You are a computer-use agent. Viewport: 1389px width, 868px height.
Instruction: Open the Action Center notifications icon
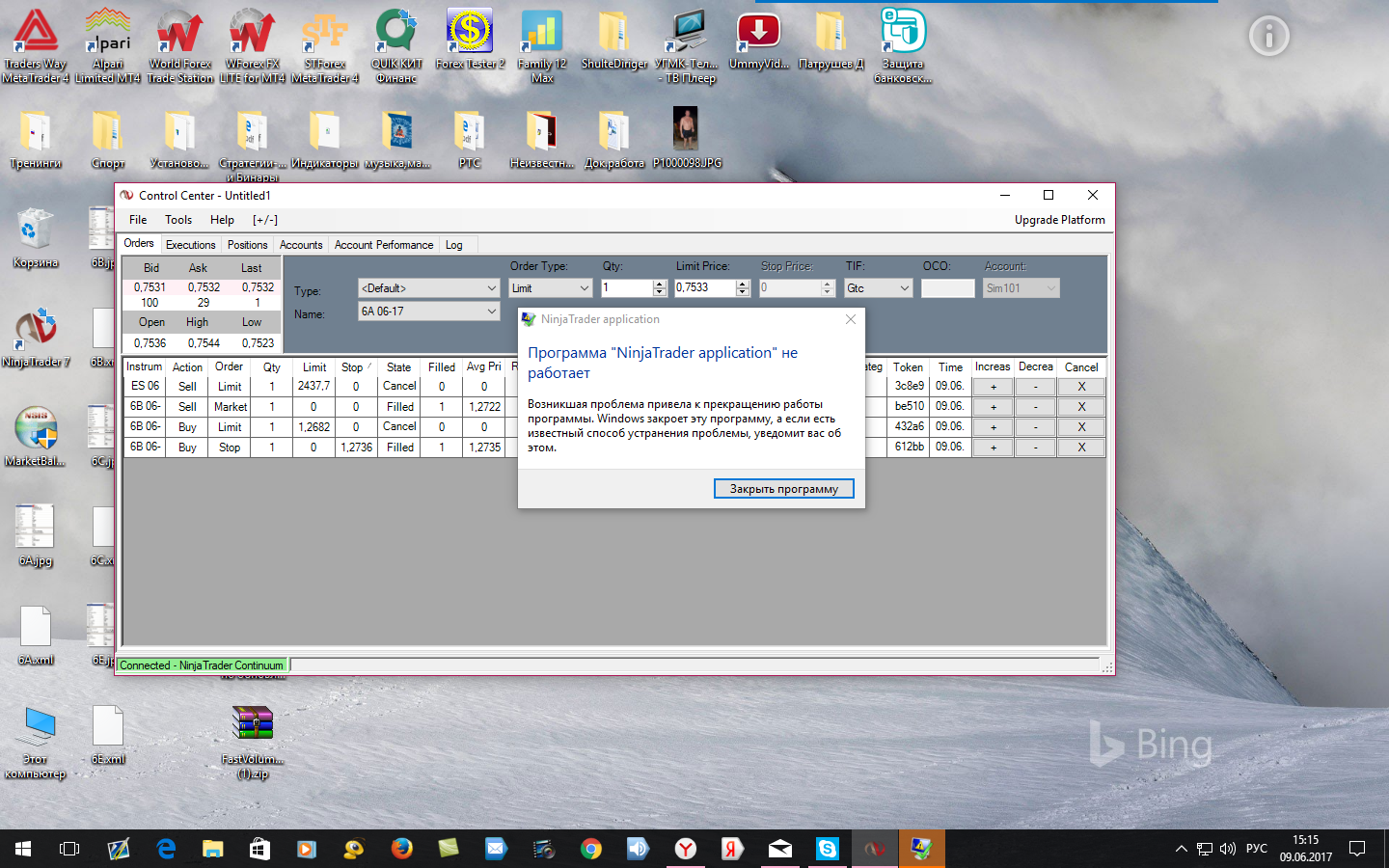1357,849
